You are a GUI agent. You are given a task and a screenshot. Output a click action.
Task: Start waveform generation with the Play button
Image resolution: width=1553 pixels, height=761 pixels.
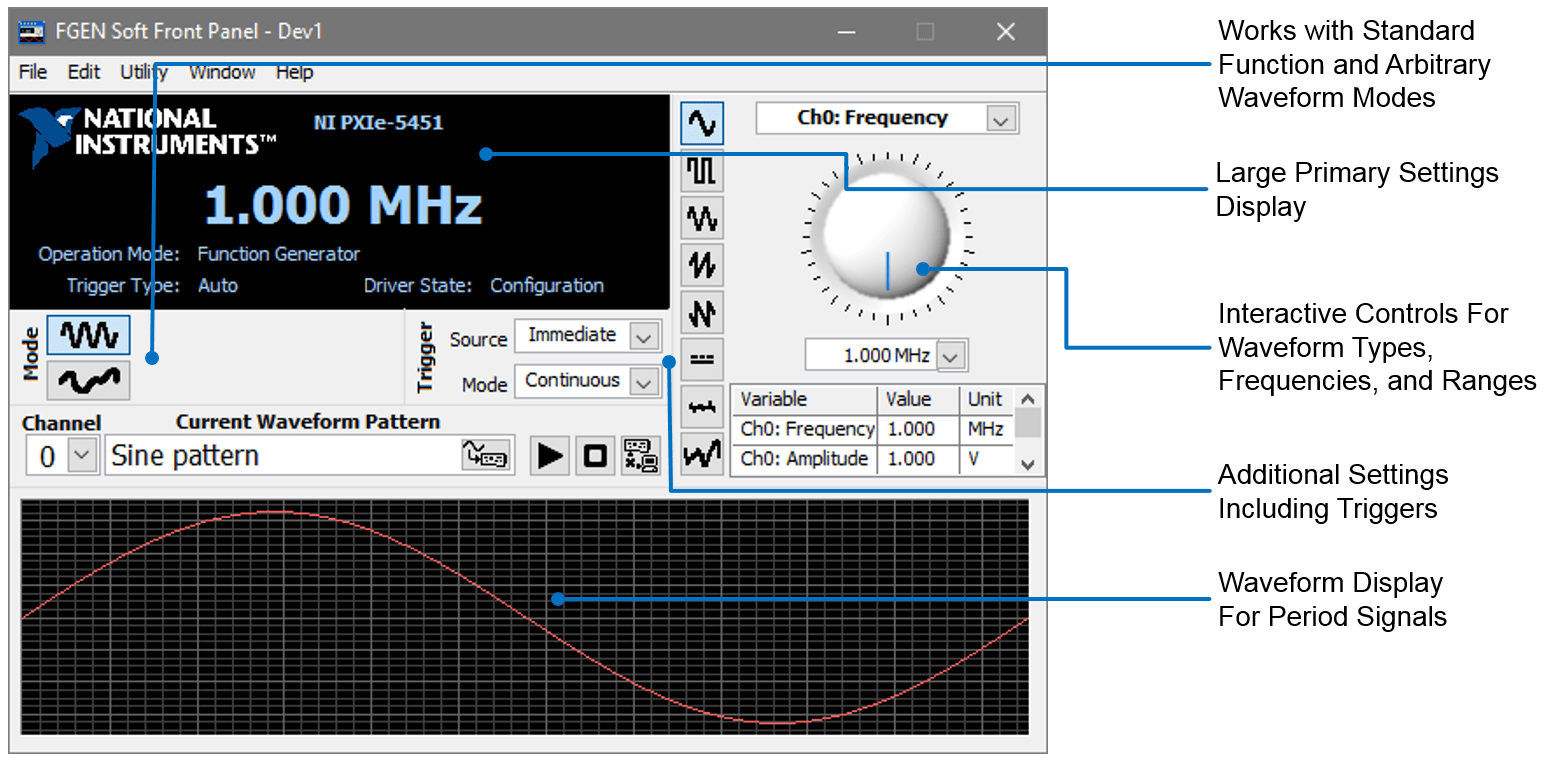549,456
